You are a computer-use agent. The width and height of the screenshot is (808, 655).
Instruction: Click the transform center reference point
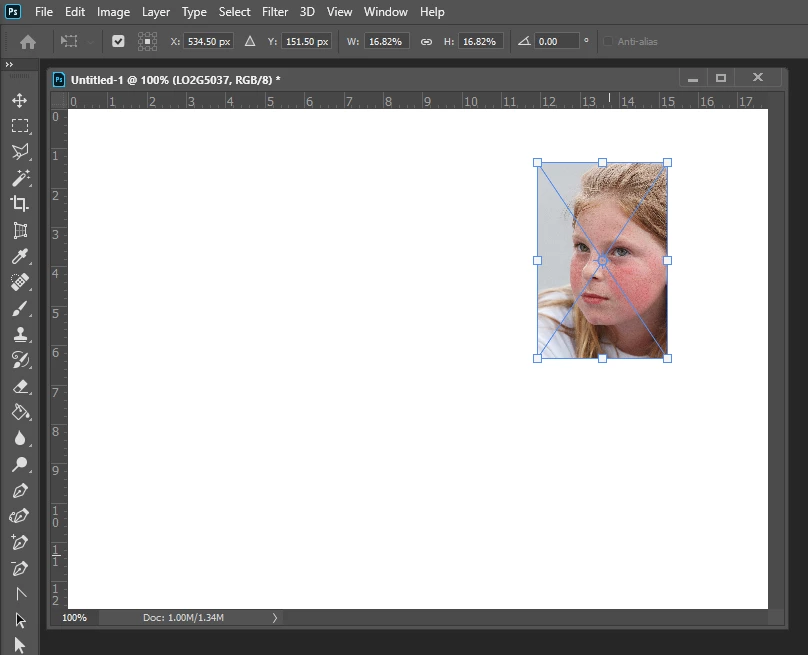[x=602, y=261]
